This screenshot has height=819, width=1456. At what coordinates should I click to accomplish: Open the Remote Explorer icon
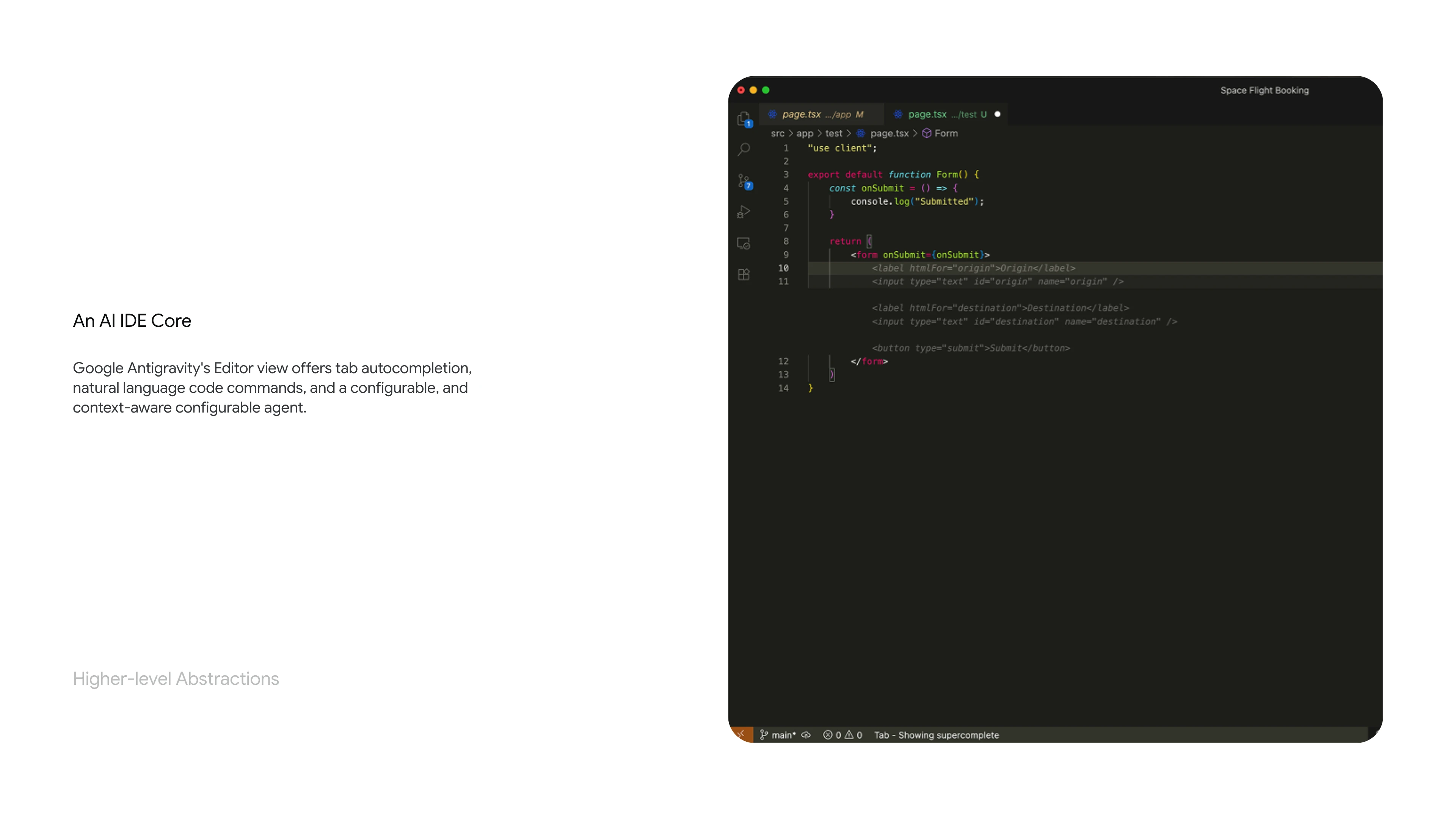pos(744,243)
